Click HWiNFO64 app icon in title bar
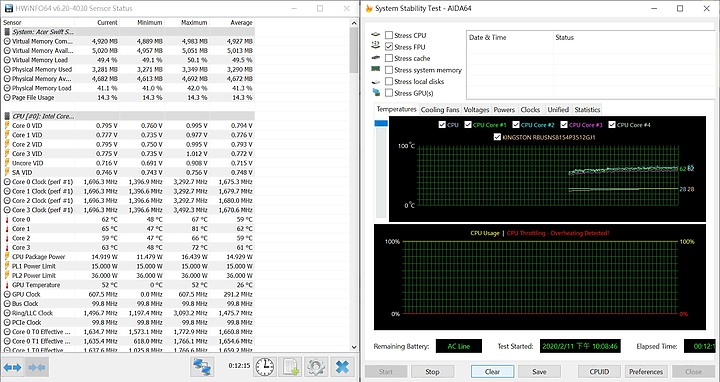Image resolution: width=720 pixels, height=382 pixels. (x=8, y=8)
